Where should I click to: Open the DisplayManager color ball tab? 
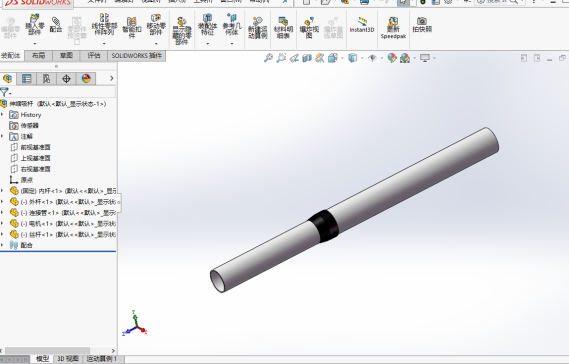86,79
